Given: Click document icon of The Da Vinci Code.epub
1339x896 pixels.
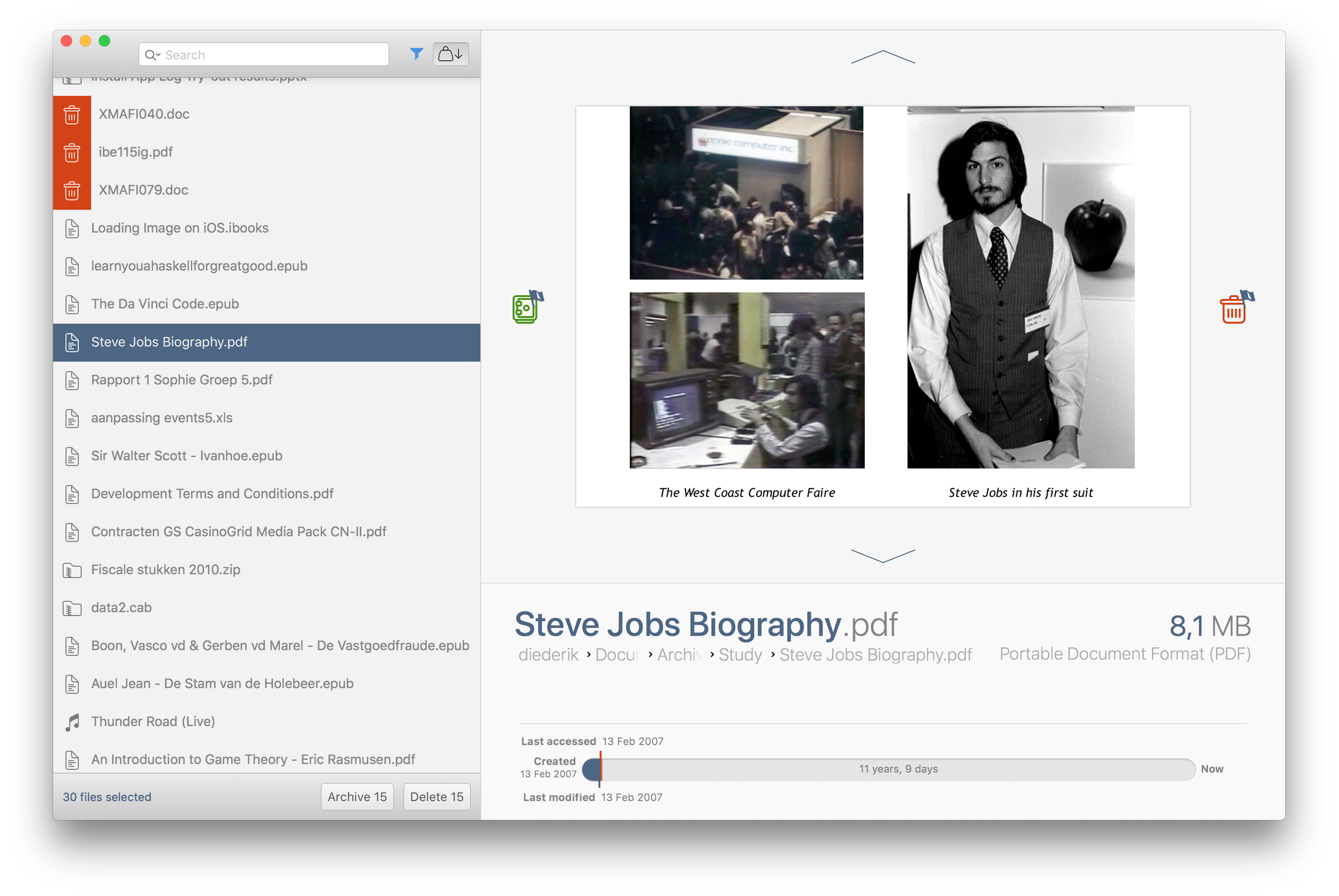Looking at the screenshot, I should tap(72, 304).
